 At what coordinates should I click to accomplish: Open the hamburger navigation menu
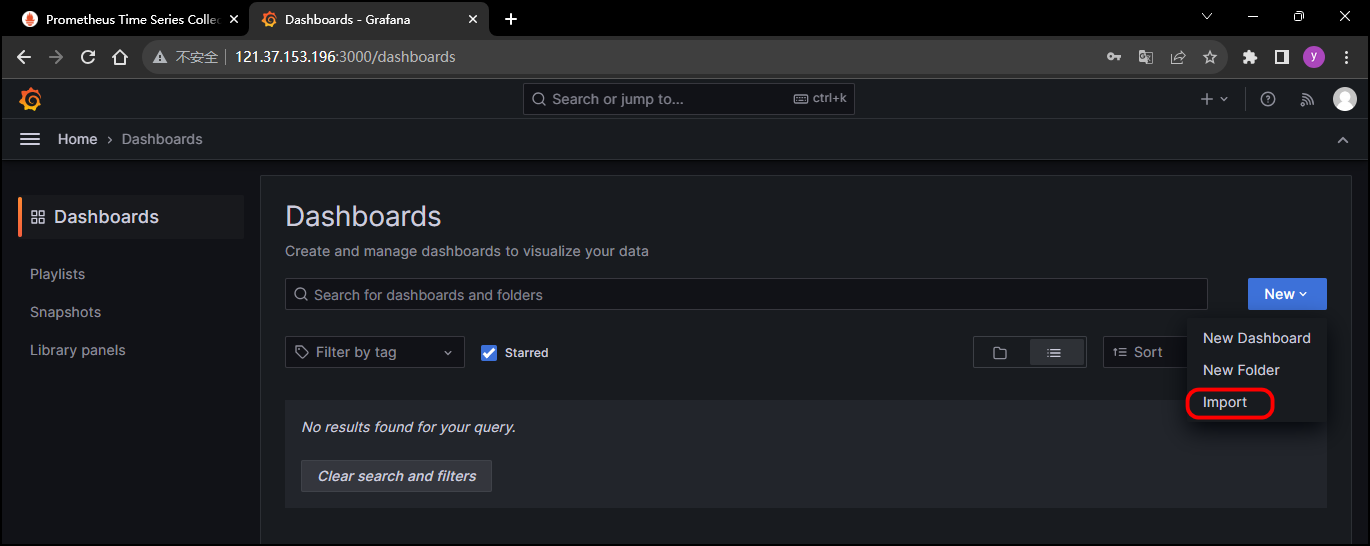[30, 139]
